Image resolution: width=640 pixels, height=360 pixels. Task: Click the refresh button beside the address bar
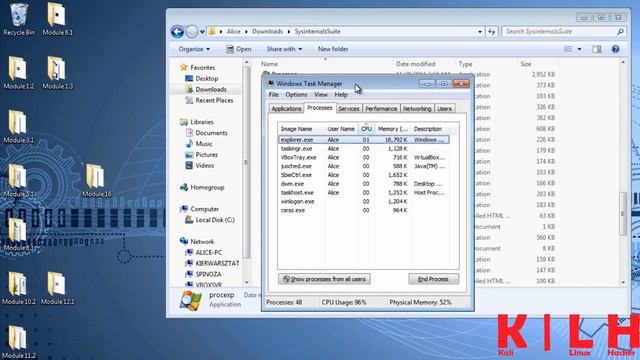[491, 31]
